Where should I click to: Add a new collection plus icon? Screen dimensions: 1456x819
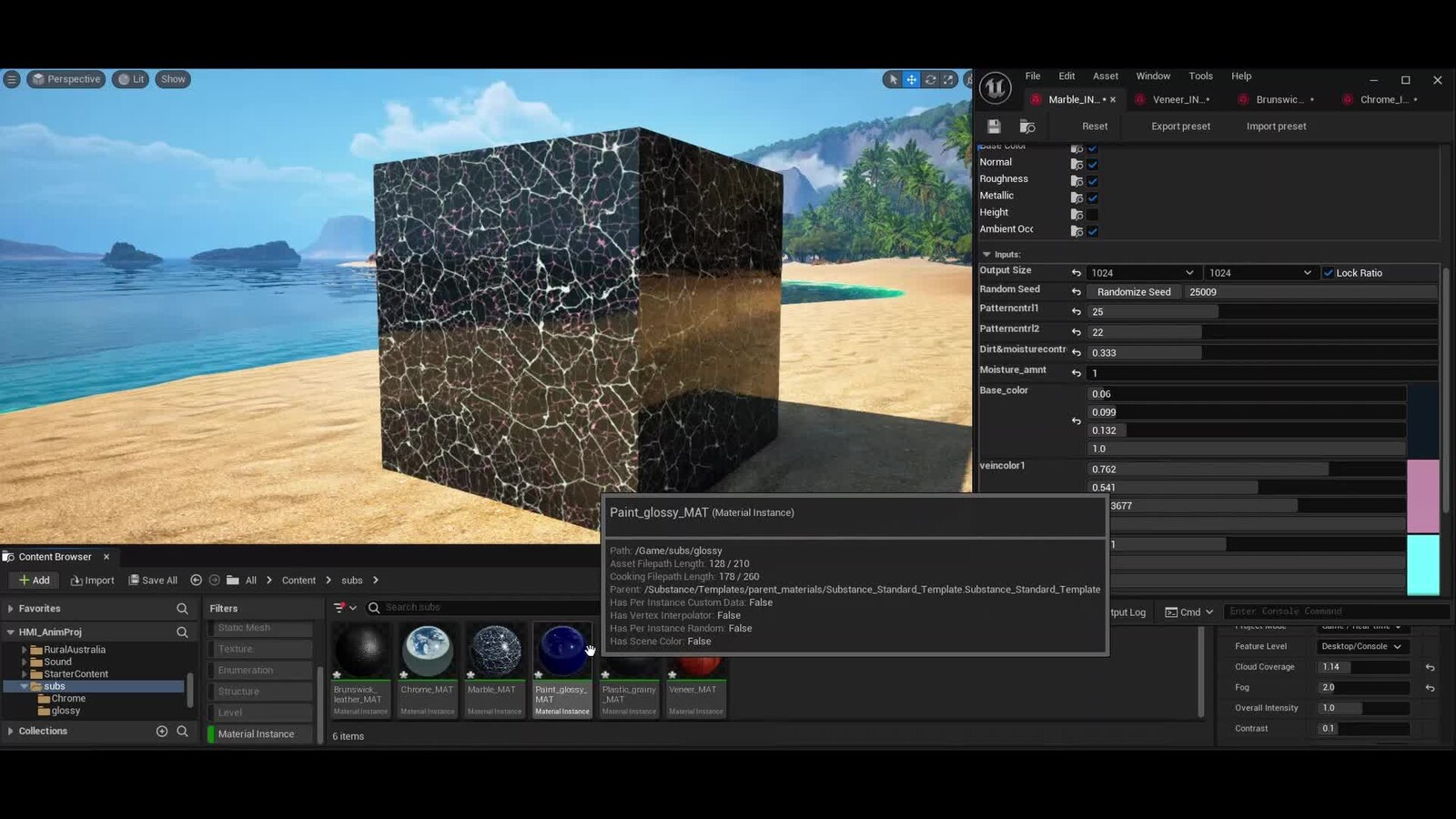click(x=162, y=731)
